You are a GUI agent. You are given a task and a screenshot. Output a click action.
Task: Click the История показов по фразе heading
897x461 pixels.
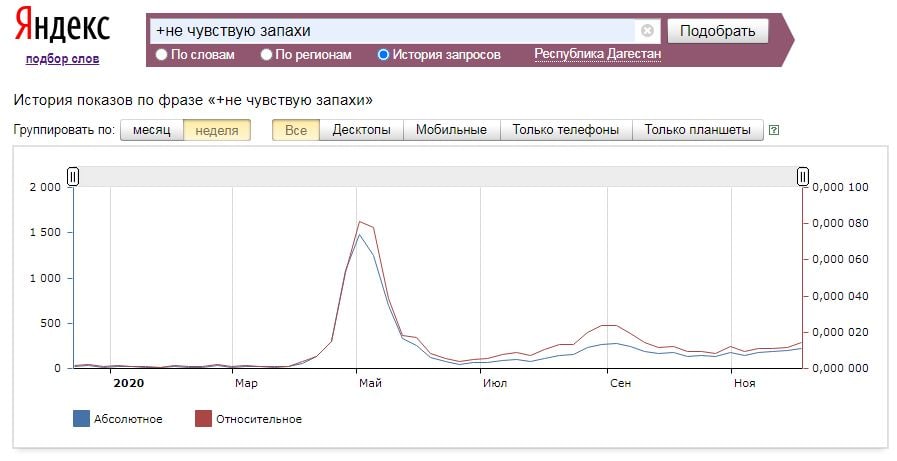pyautogui.click(x=193, y=100)
